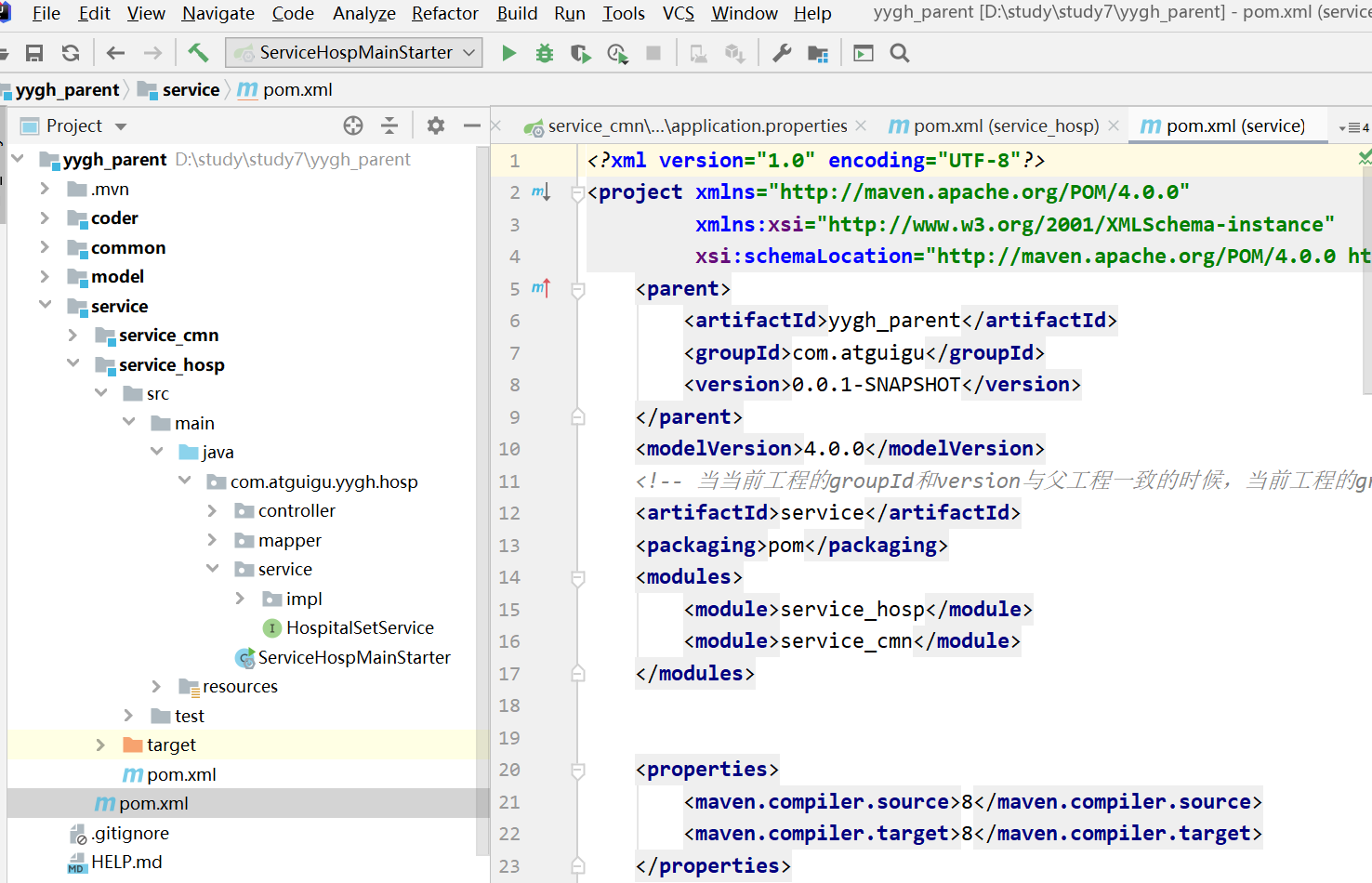Close the application.properties tab
Viewport: 1372px width, 883px height.
(x=861, y=125)
